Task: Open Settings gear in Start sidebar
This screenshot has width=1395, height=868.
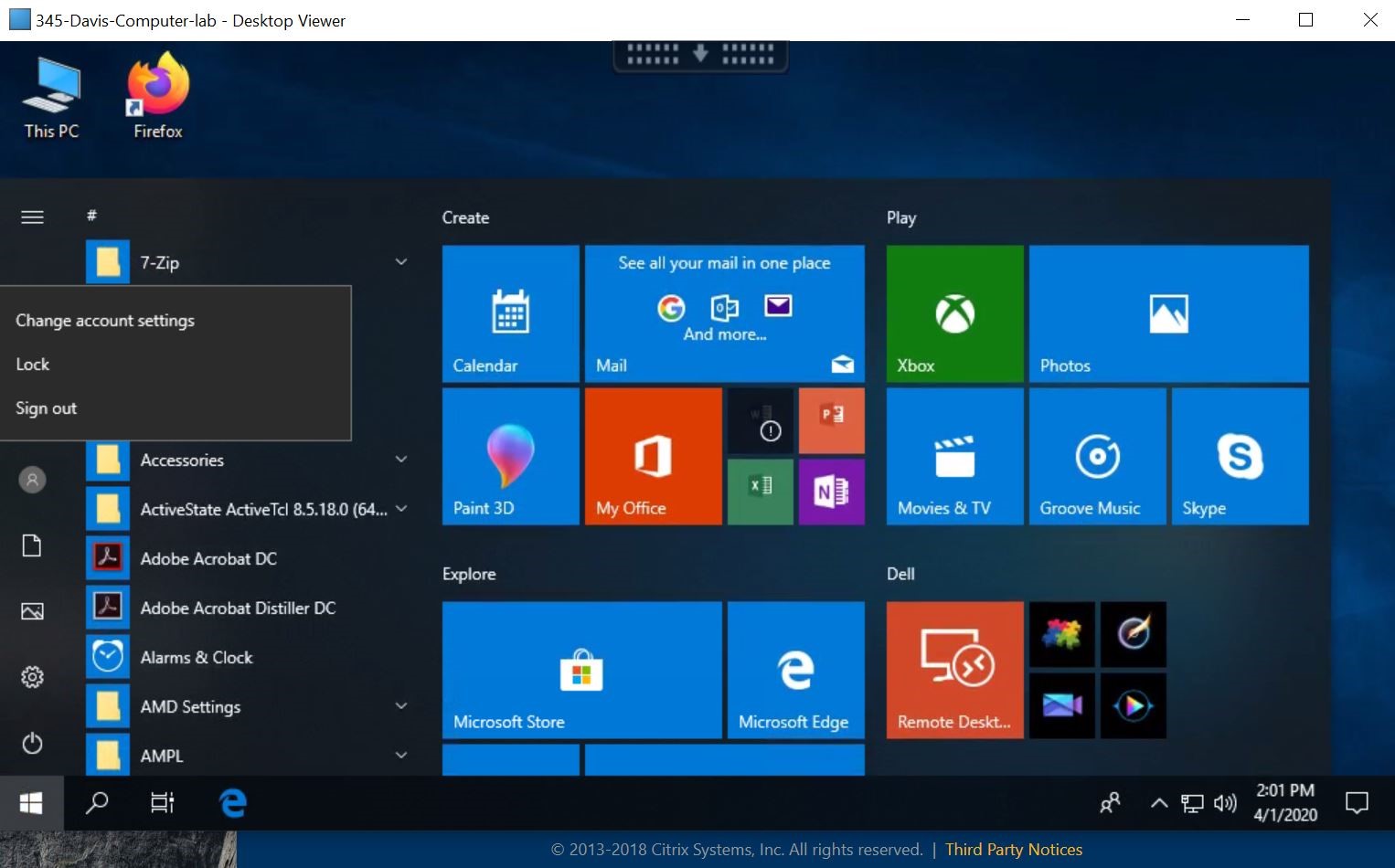Action: [x=32, y=677]
